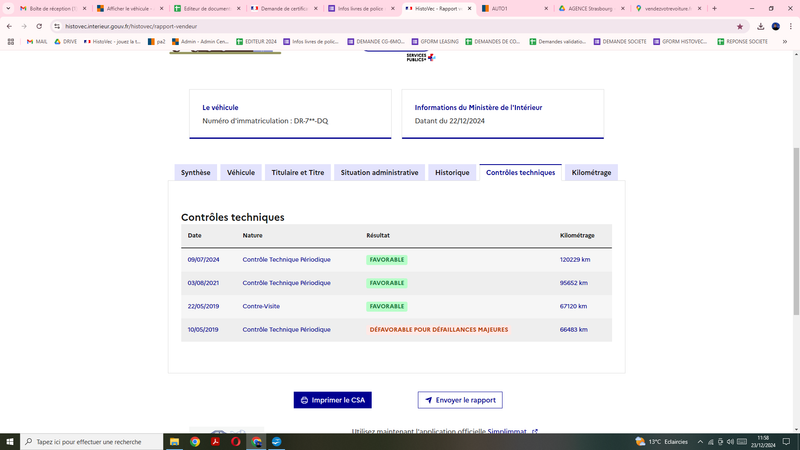Screen dimensions: 800x450
Task: Open the new tab plus button
Action: (714, 9)
